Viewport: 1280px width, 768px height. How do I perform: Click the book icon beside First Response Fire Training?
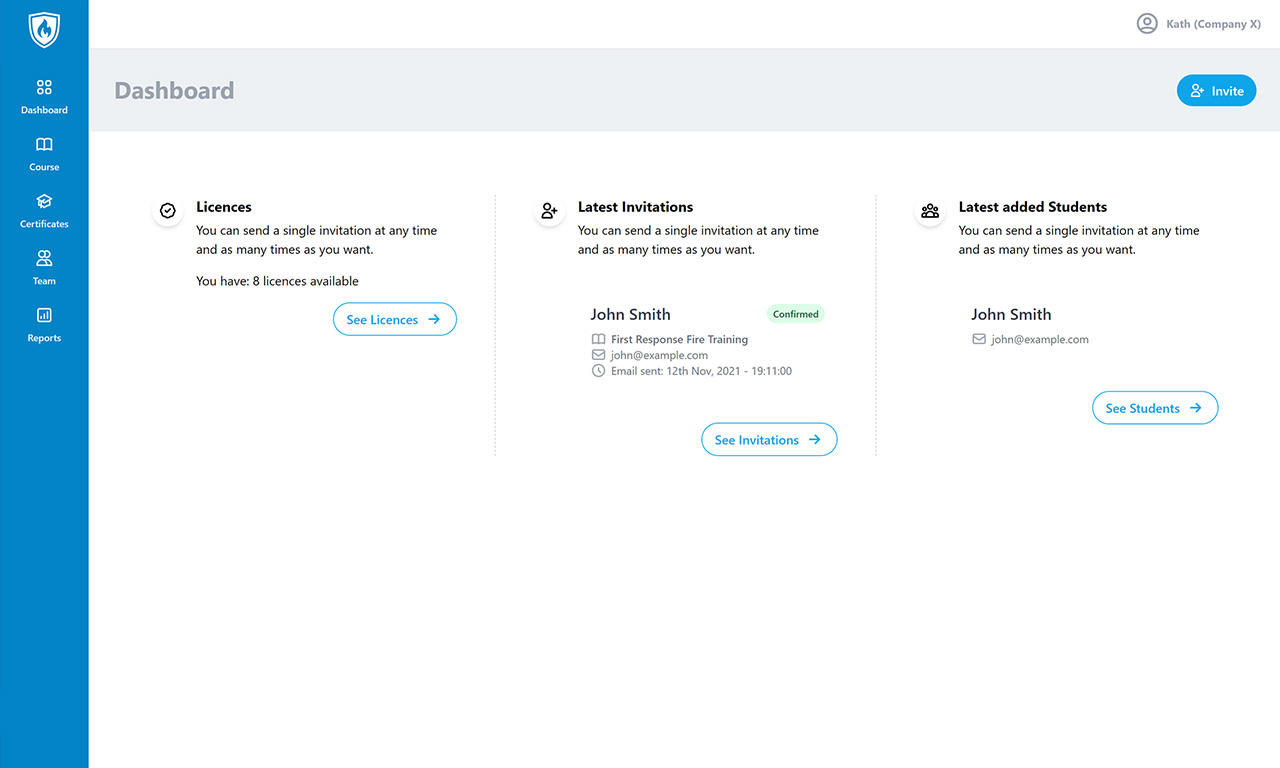[597, 339]
